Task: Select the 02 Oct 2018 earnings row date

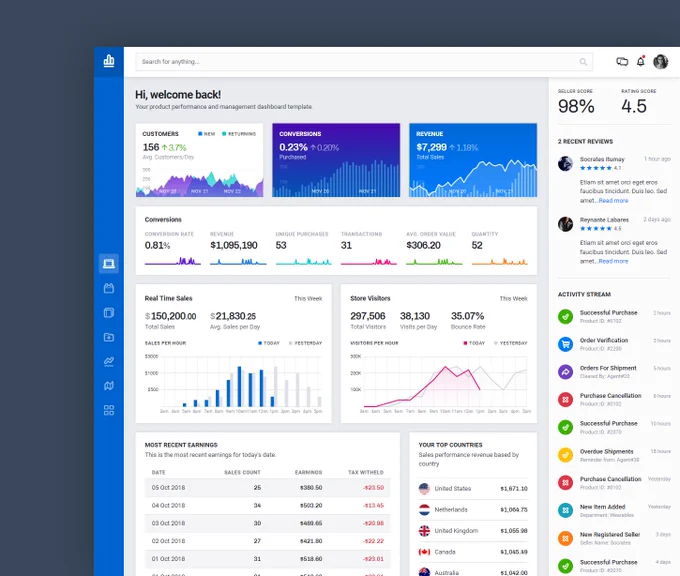Action: [x=168, y=541]
